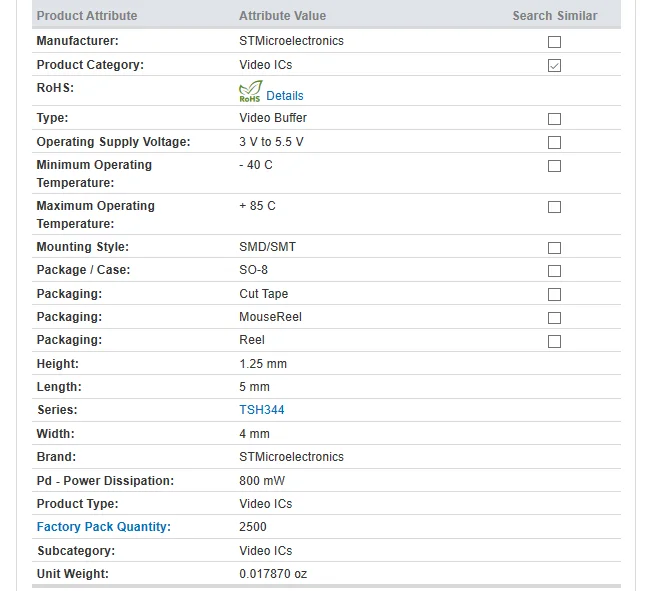
Task: Click the SO-8 package value
Action: pyautogui.click(x=253, y=270)
